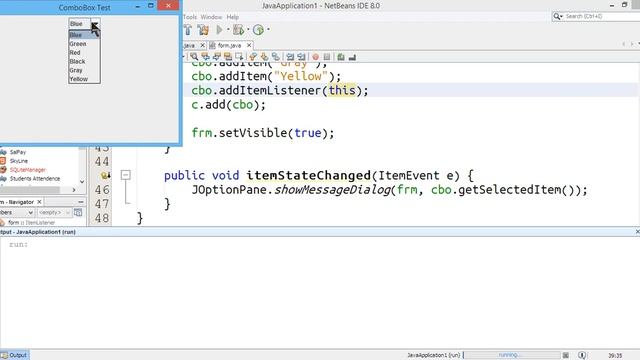Click the running progress bar in the status bar
The width and height of the screenshot is (640, 360).
coord(512,355)
